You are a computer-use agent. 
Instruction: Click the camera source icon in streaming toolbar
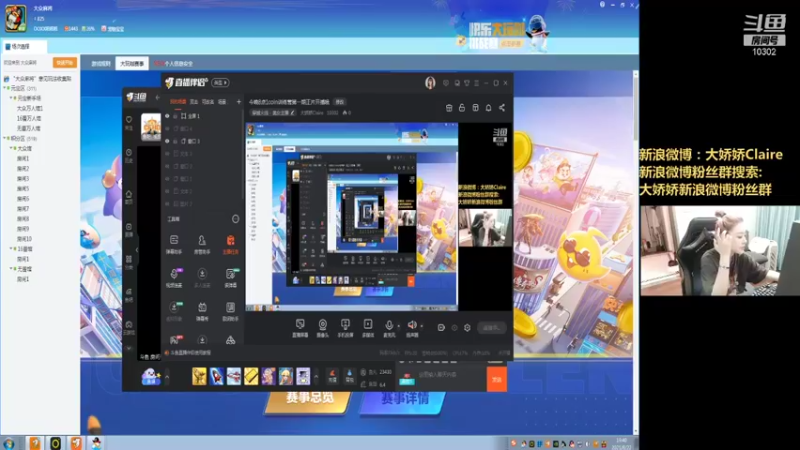(x=322, y=325)
